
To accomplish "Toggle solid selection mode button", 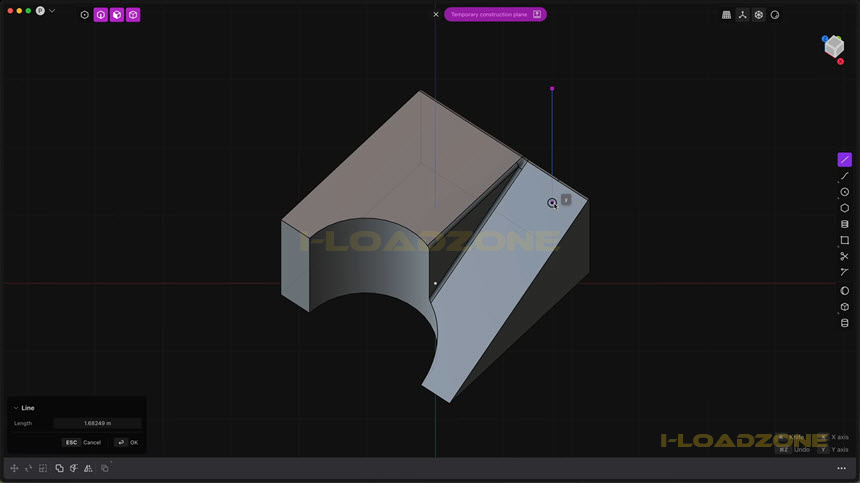I will [133, 15].
